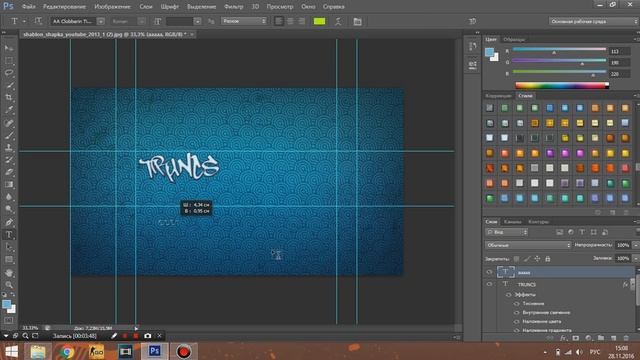Select the Rectangular Marquee tool
640x360 pixels.
(x=9, y=61)
